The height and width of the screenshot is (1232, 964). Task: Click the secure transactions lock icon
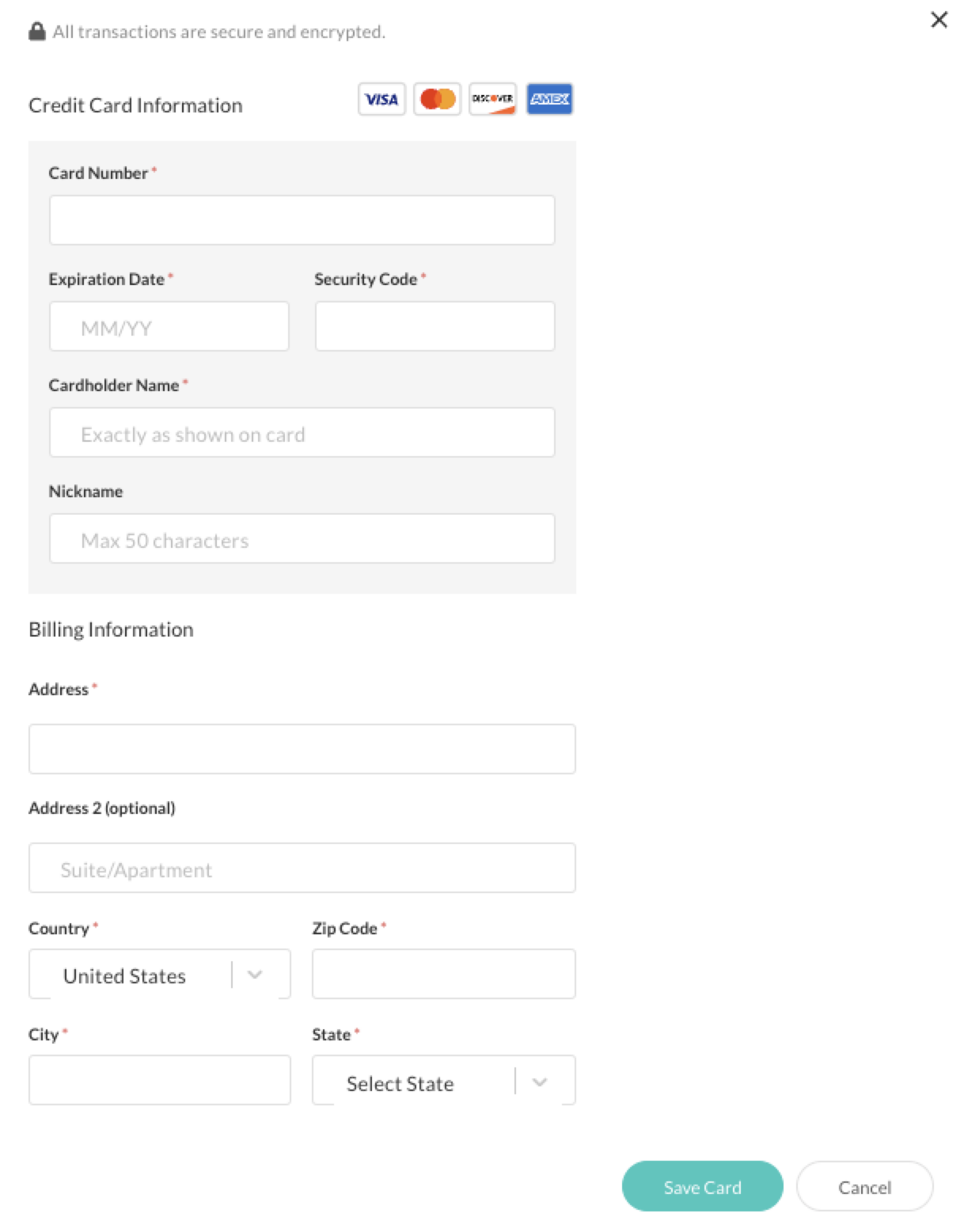36,31
